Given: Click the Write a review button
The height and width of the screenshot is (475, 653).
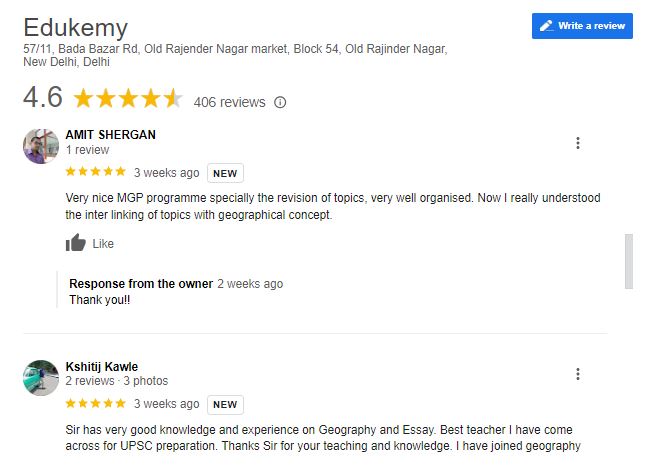Looking at the screenshot, I should click(582, 26).
